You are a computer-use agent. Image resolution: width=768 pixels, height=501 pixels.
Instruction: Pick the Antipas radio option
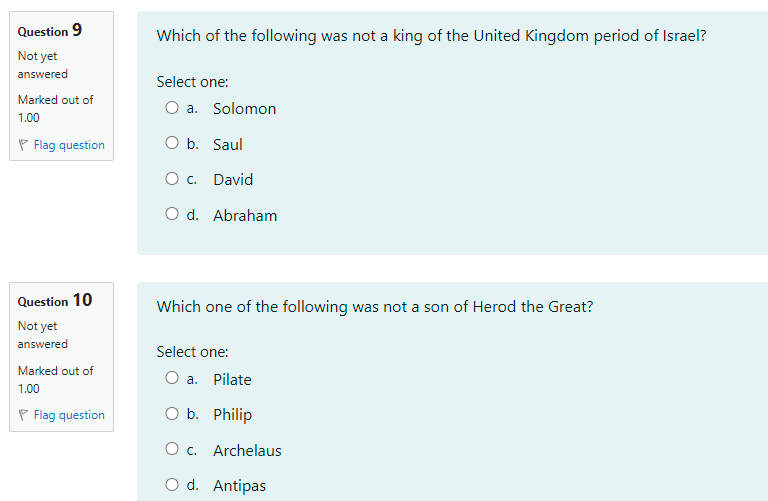172,486
